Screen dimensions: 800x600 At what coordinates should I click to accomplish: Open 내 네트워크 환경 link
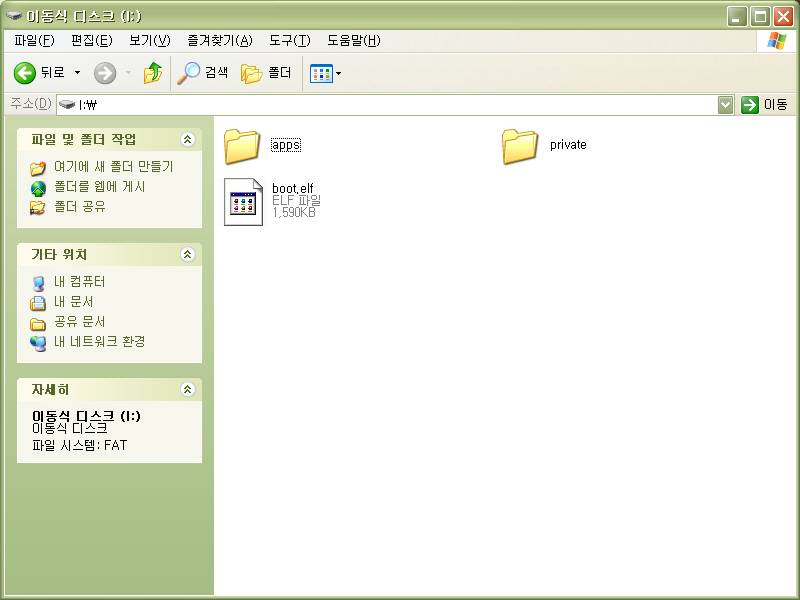pyautogui.click(x=99, y=341)
